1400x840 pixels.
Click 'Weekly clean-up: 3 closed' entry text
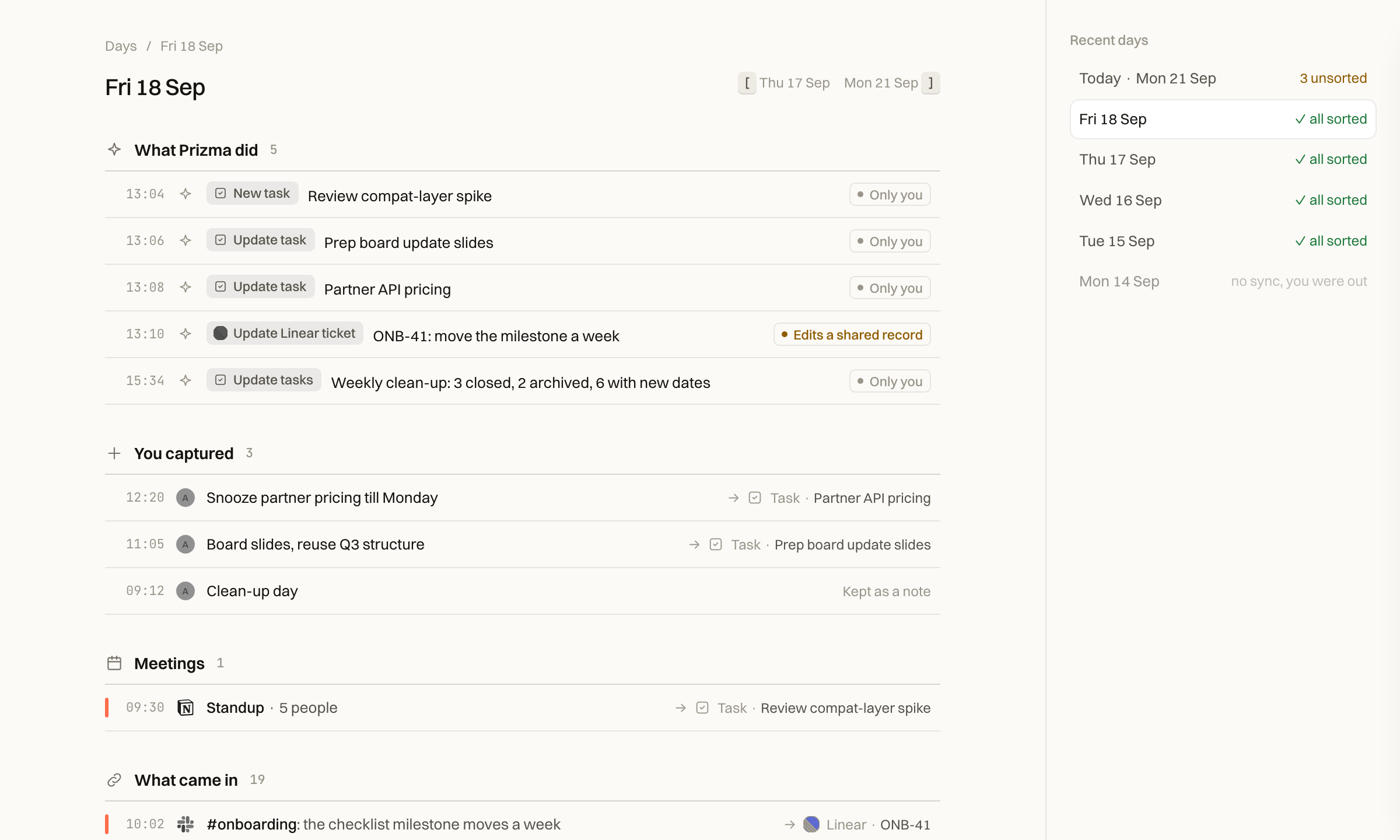(520, 382)
